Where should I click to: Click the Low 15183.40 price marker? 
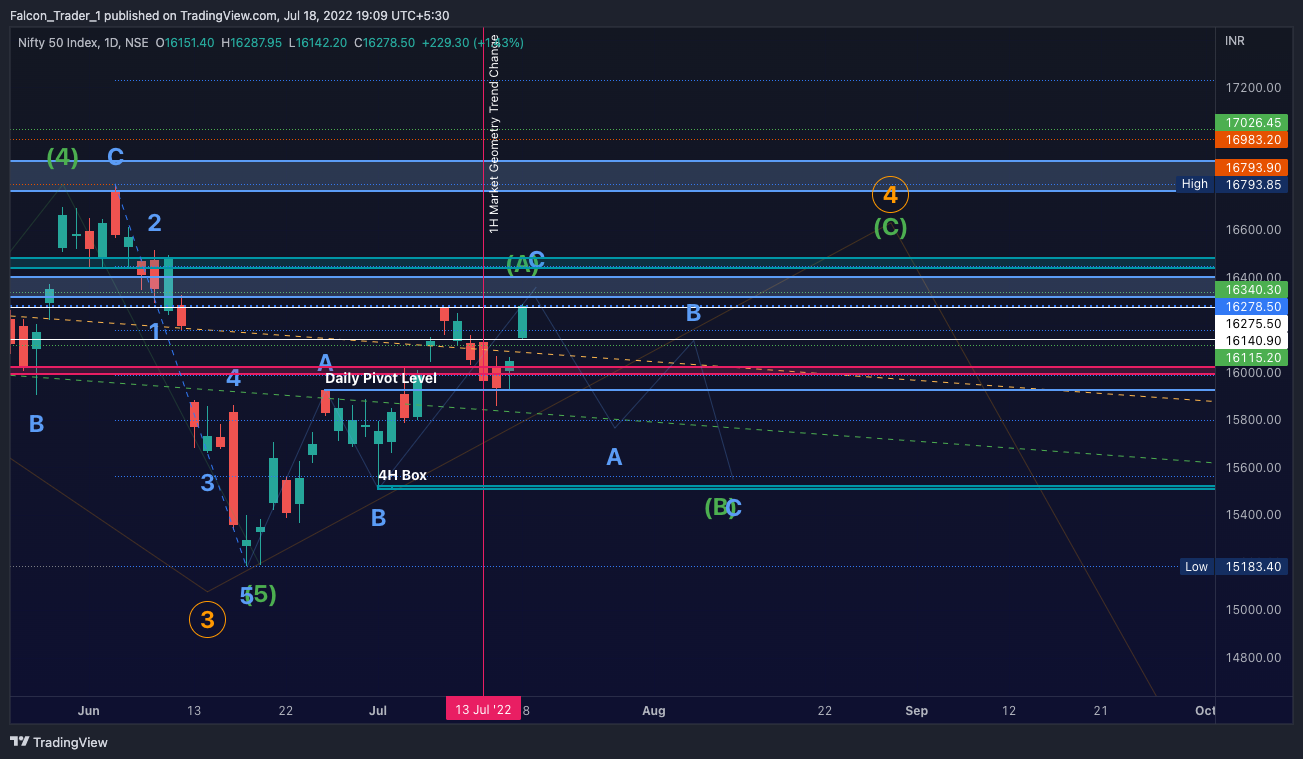point(1235,567)
